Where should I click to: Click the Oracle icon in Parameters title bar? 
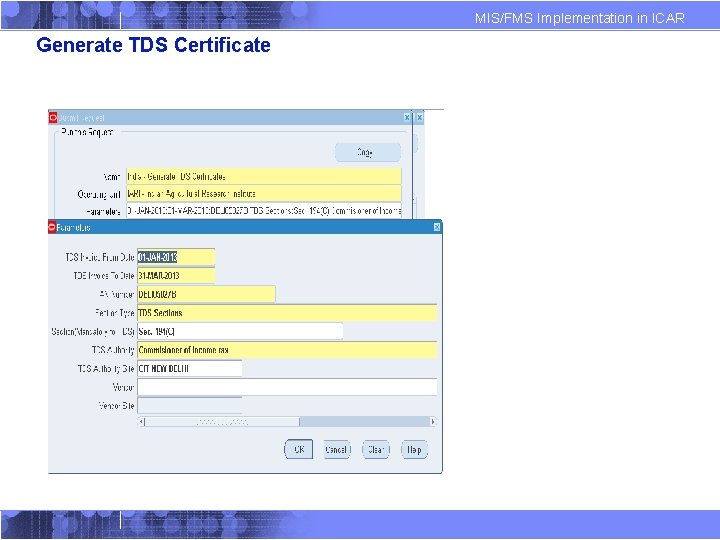52,227
